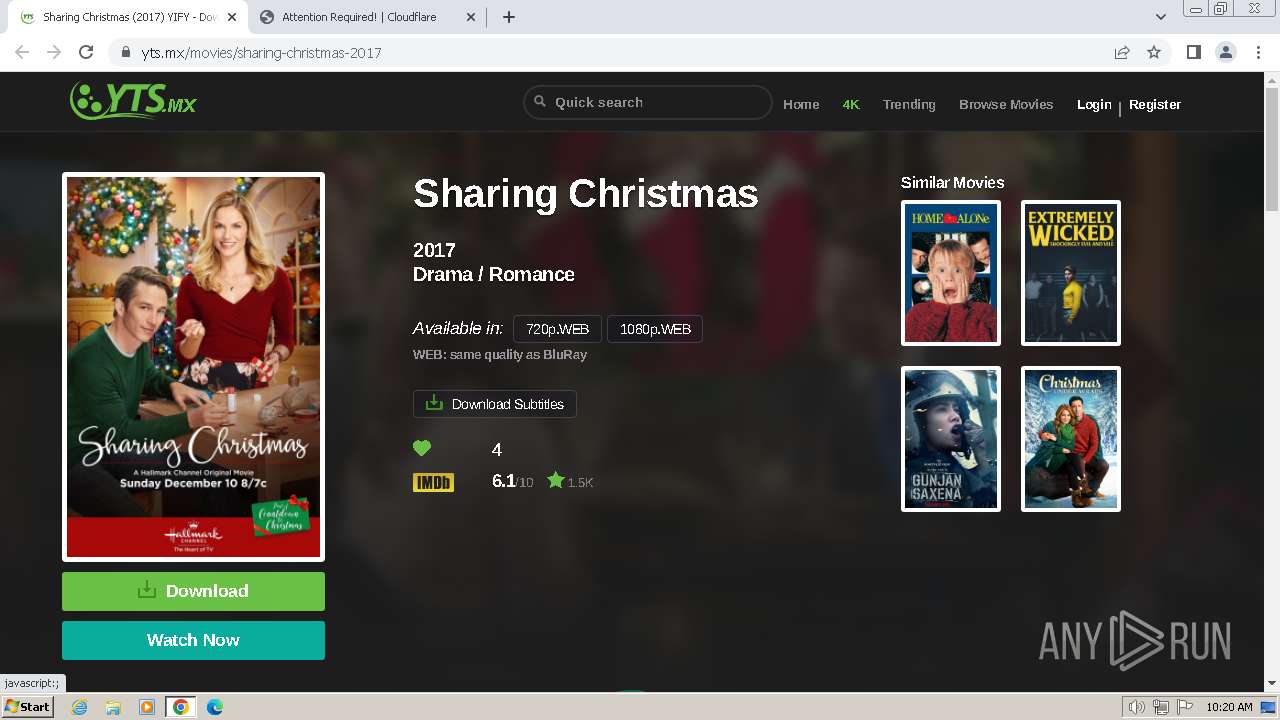Image resolution: width=1280 pixels, height=720 pixels.
Task: Click the Share this page icon
Action: (x=1122, y=52)
